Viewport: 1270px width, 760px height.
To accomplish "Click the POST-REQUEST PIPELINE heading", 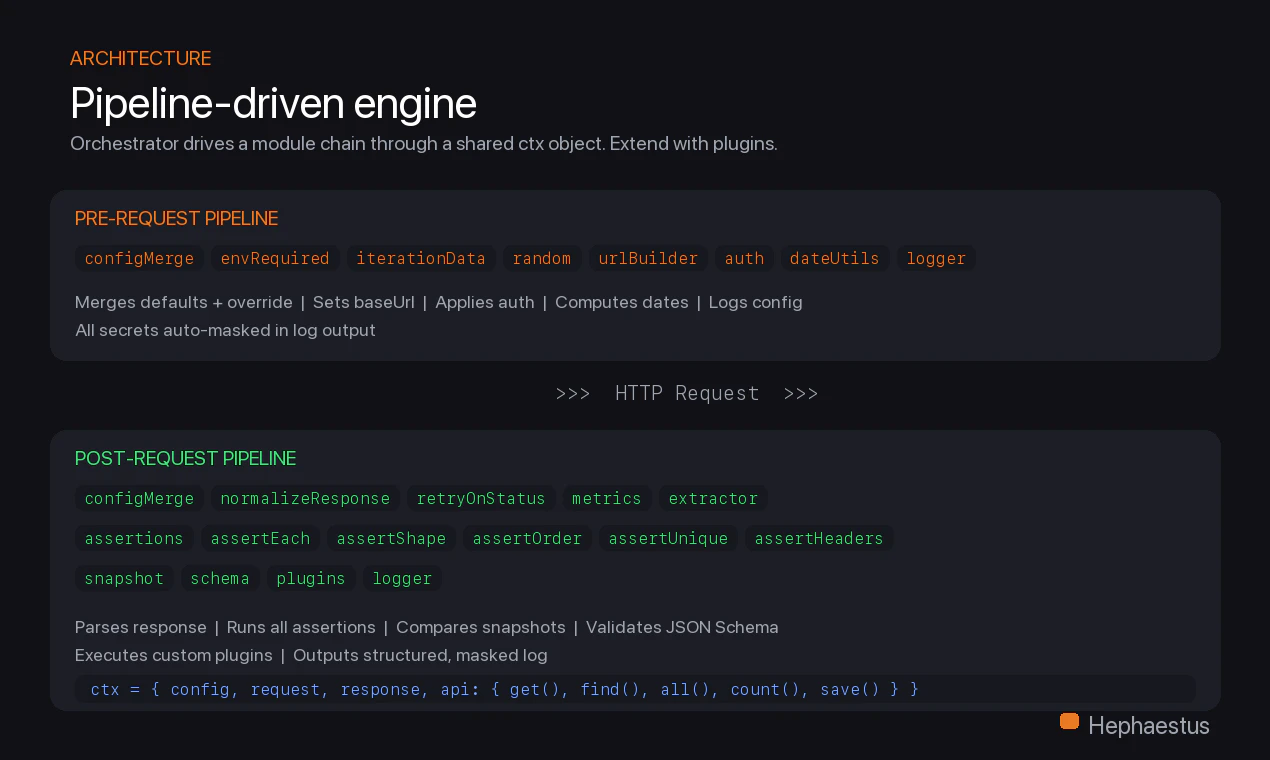I will click(x=186, y=458).
